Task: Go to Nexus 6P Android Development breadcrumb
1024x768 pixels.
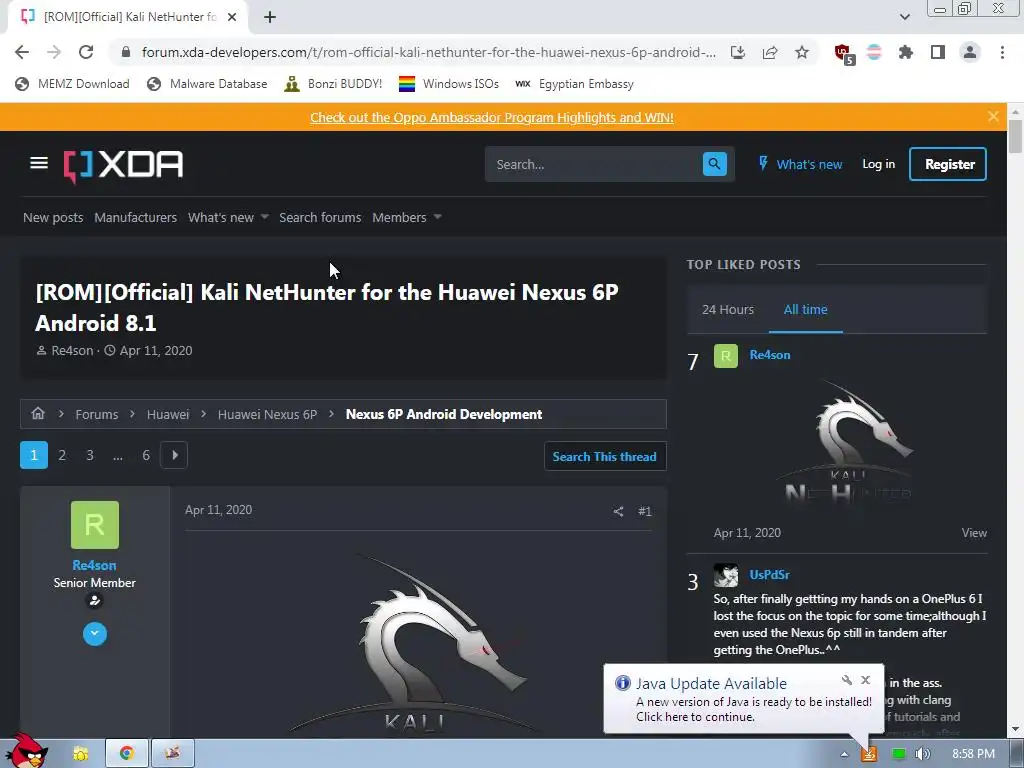Action: [443, 415]
